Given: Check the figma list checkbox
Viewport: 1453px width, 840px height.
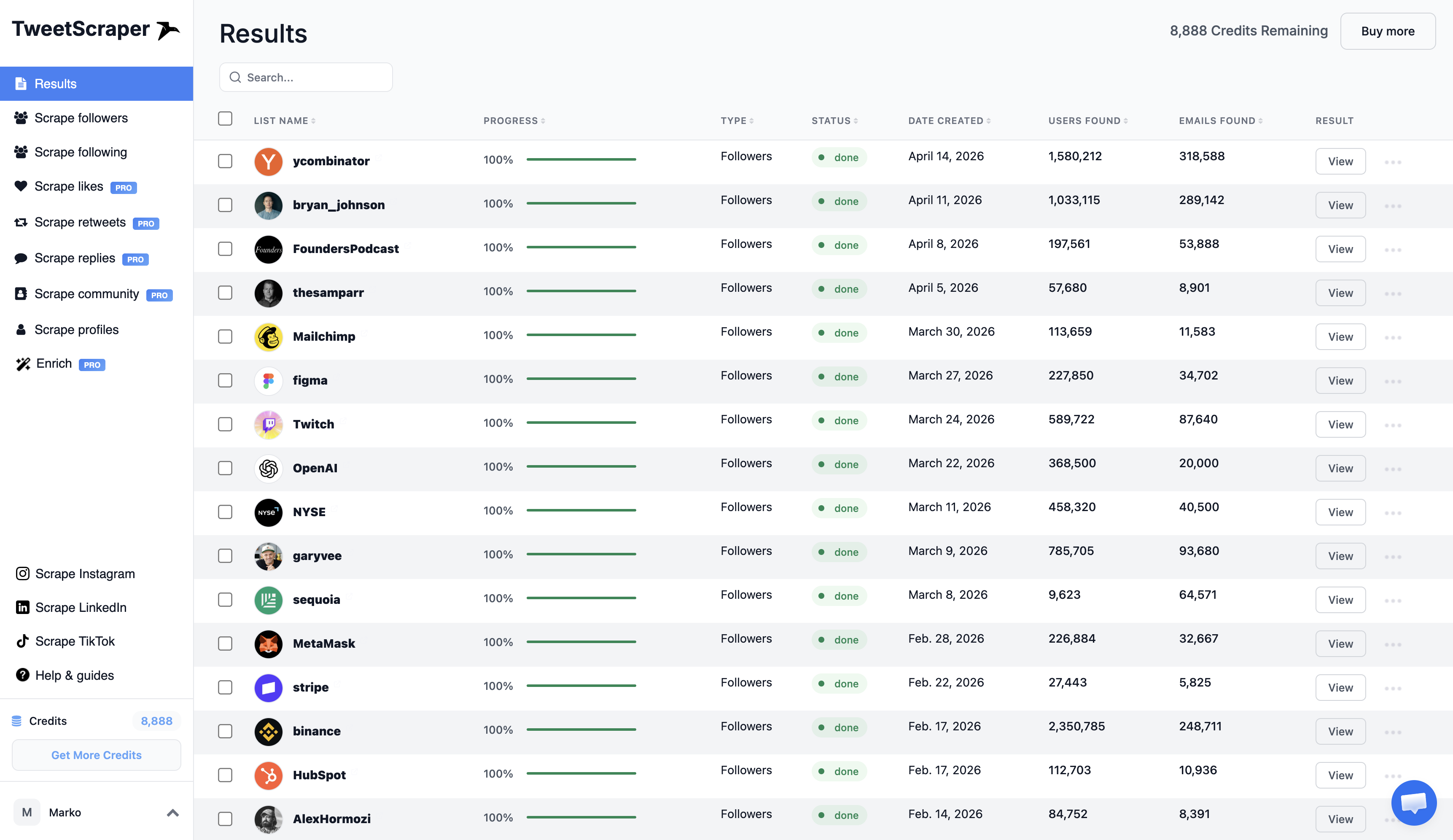Looking at the screenshot, I should pyautogui.click(x=225, y=380).
